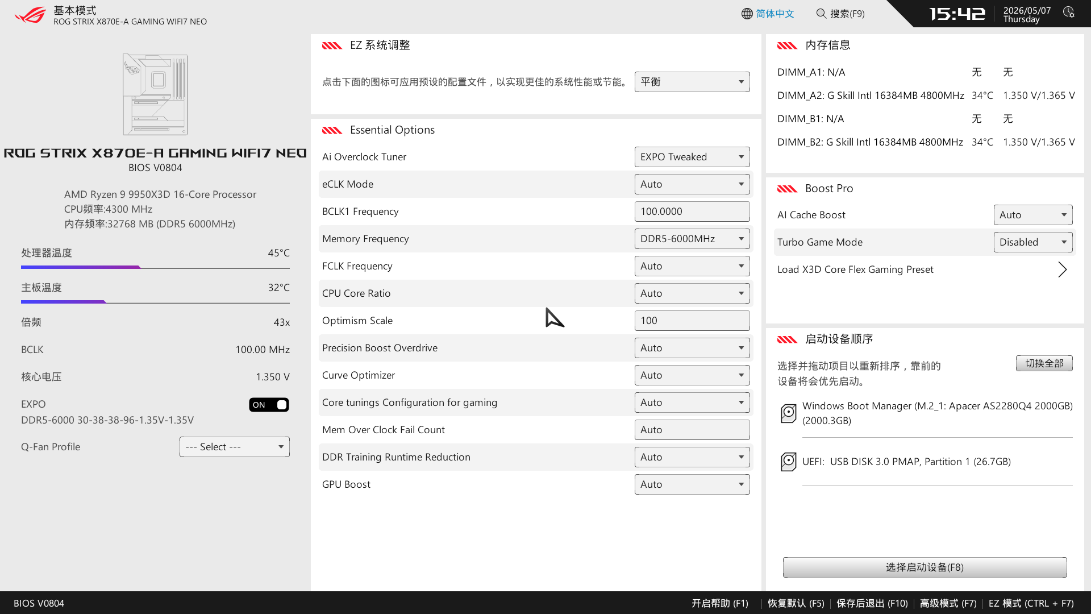Click the clock settings icon beside the date
The height and width of the screenshot is (614, 1091).
coord(1069,12)
